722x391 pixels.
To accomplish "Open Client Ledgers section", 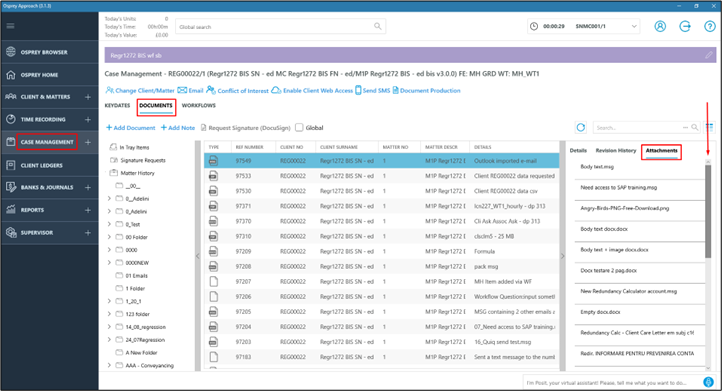I will click(x=41, y=165).
